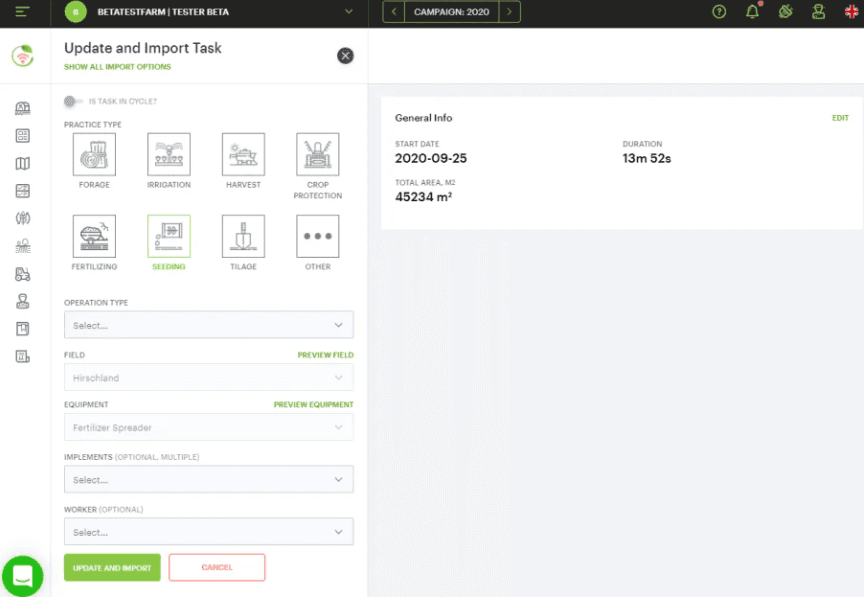Open the help question mark icon
The image size is (864, 597).
(x=719, y=12)
